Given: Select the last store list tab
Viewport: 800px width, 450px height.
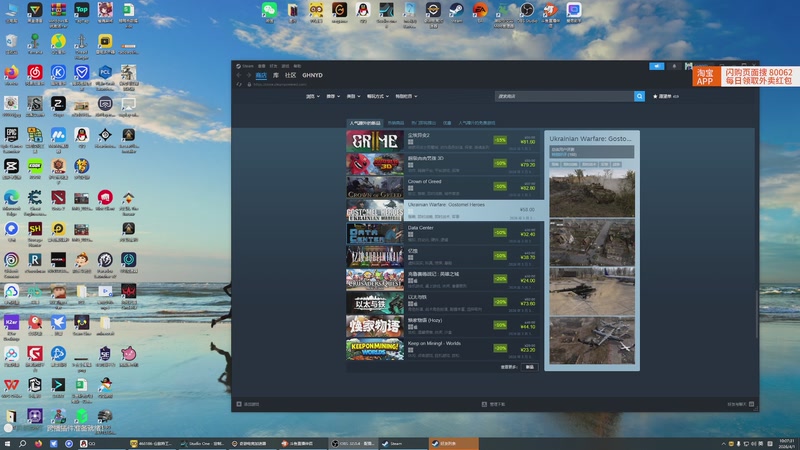Looking at the screenshot, I should coord(477,123).
